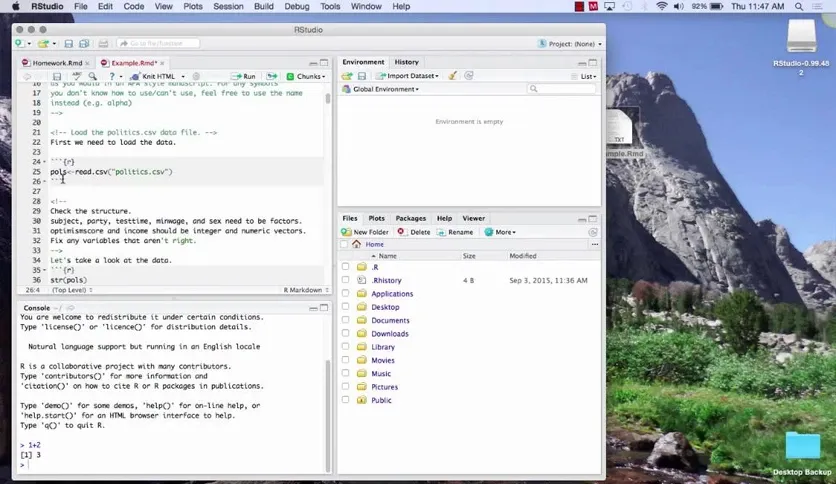Tick the checkbox for Movies folder
The height and width of the screenshot is (484, 836).
click(345, 360)
